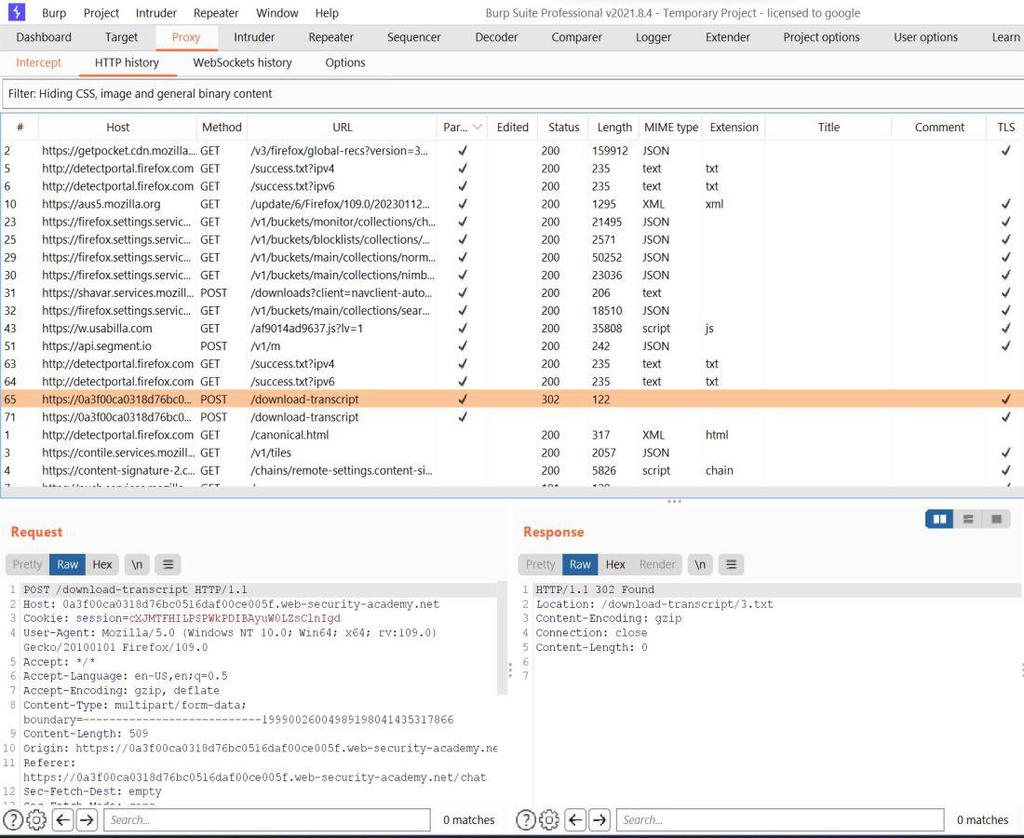1024x838 pixels.
Task: Sort history by the Host column
Action: pyautogui.click(x=118, y=127)
